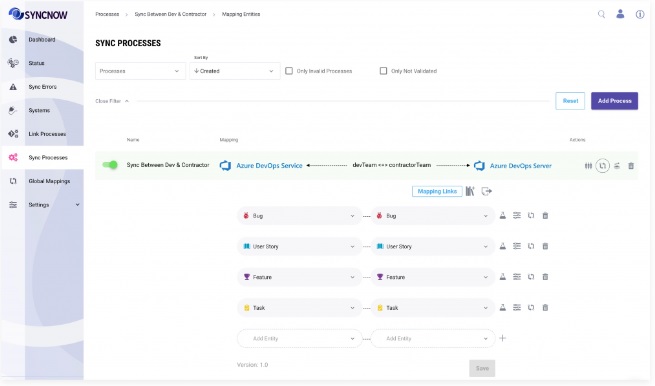Click Azure DevOps Server link
The height and width of the screenshot is (386, 655).
click(x=520, y=166)
